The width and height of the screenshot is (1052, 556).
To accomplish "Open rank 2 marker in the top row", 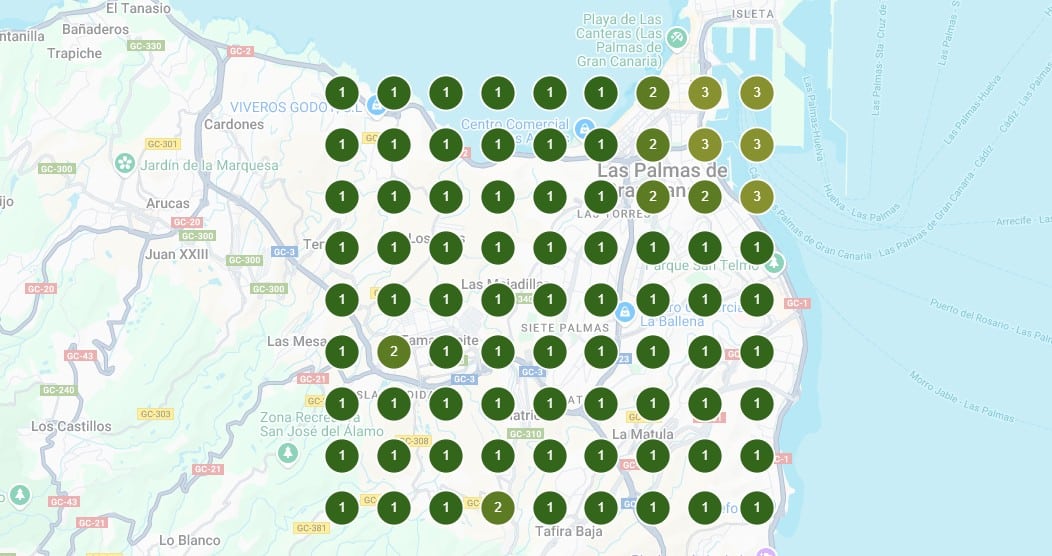I will click(x=653, y=93).
